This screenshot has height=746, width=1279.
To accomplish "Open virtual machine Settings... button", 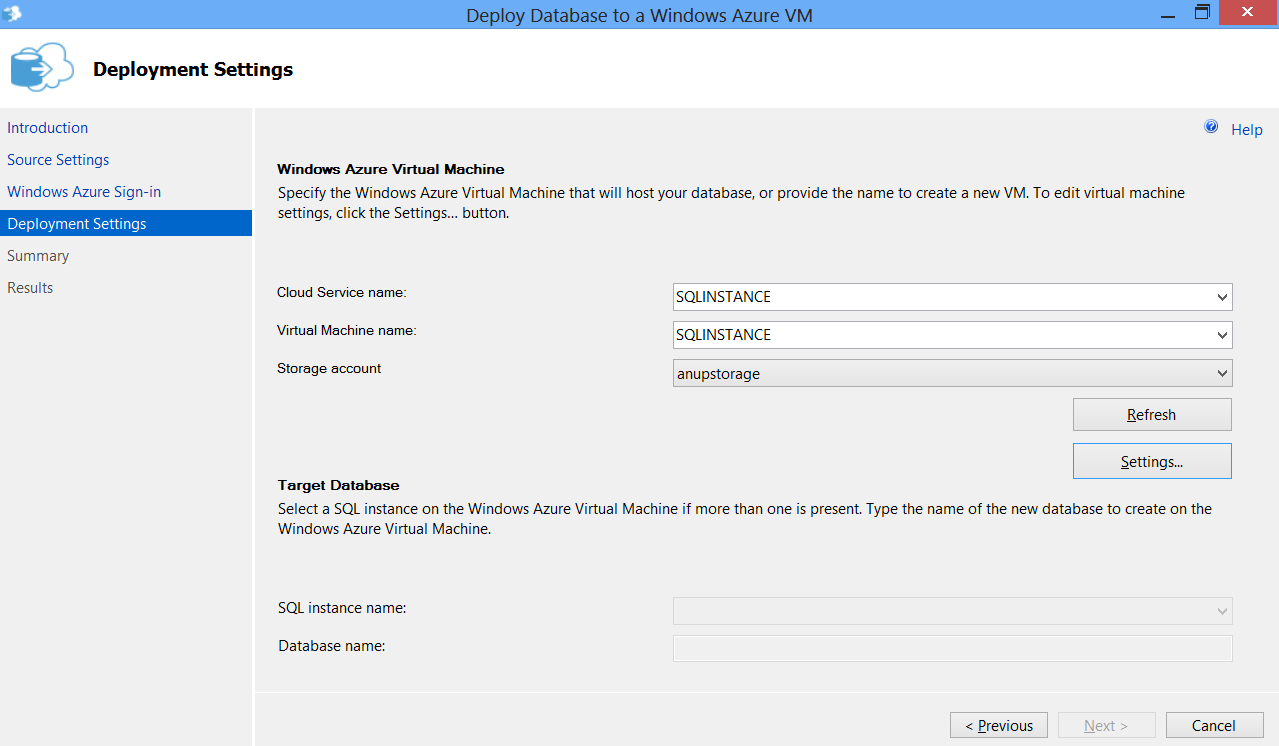I will pos(1151,461).
